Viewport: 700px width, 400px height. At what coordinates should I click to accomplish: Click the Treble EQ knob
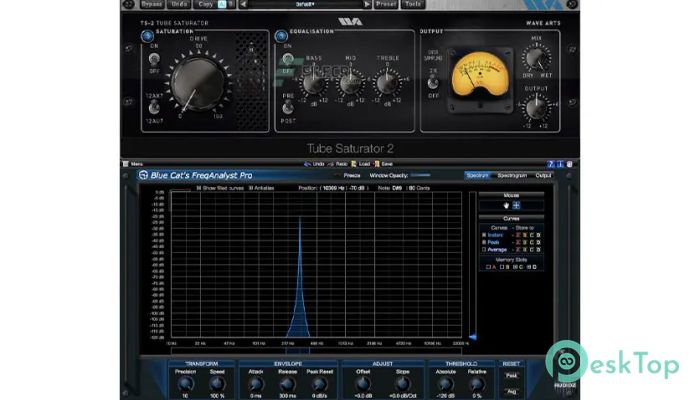pyautogui.click(x=387, y=83)
